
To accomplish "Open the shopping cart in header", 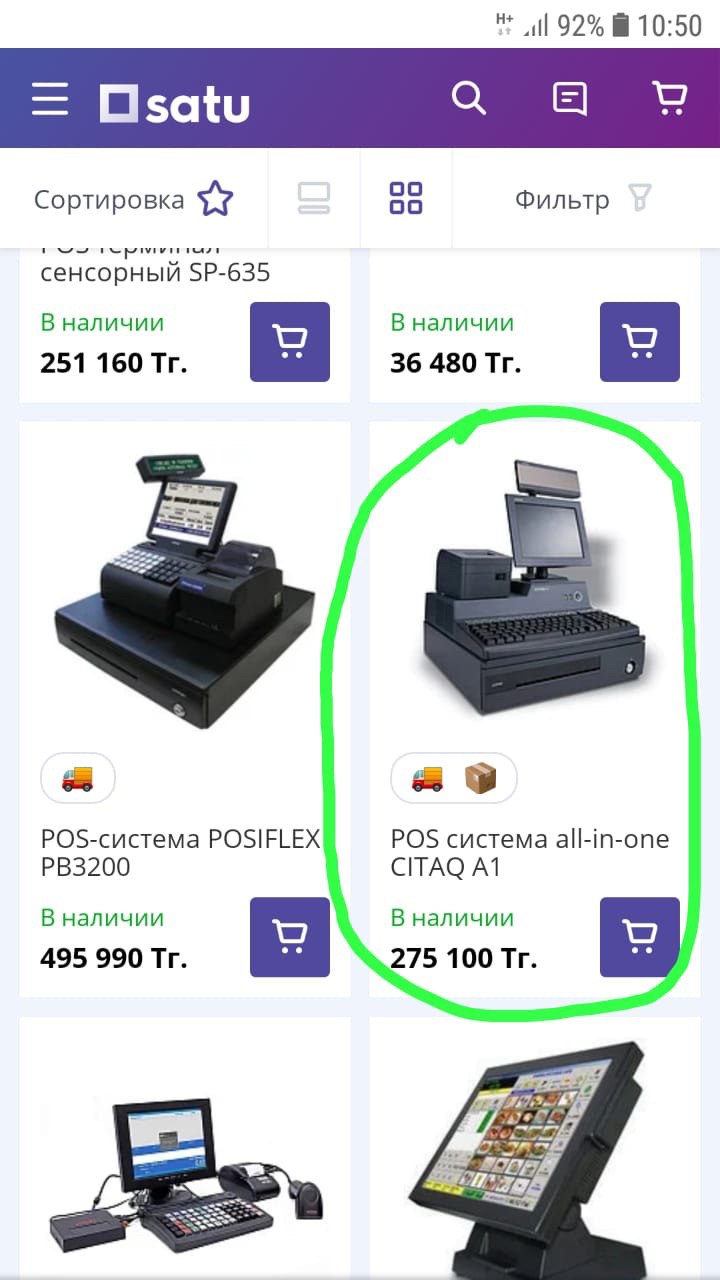I will click(669, 99).
